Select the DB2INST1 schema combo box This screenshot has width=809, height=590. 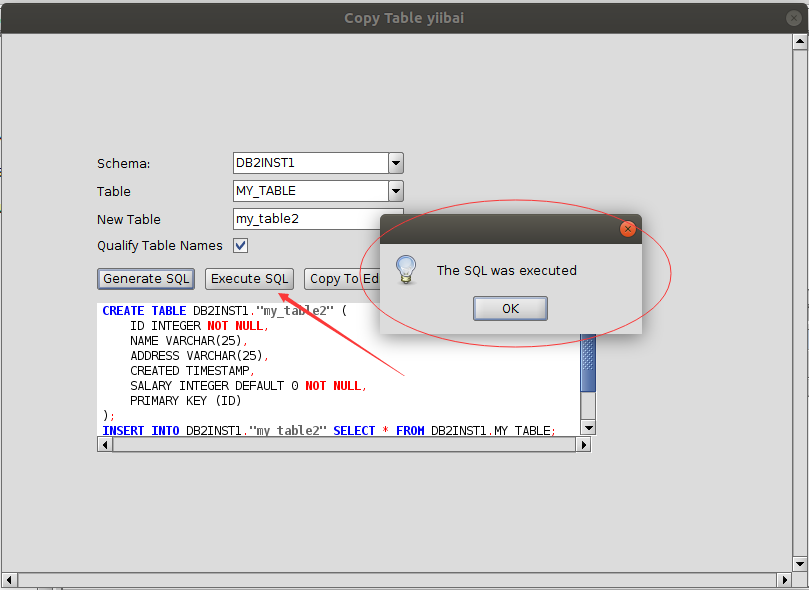309,163
